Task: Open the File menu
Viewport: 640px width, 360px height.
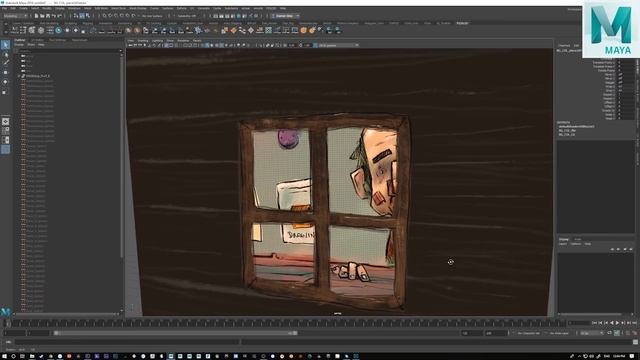Action: 4,9
